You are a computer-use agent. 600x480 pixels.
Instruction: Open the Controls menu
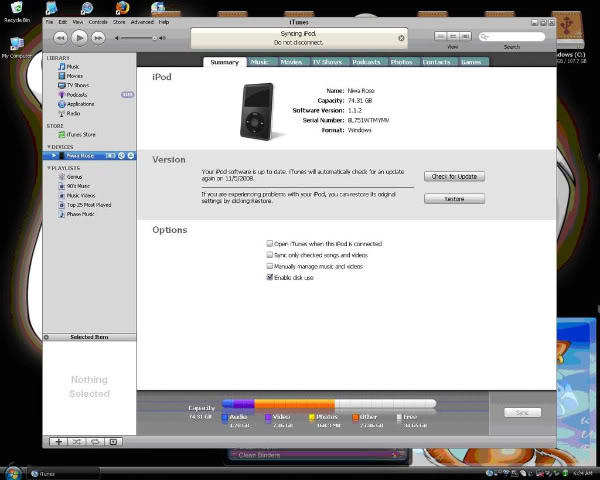point(98,22)
